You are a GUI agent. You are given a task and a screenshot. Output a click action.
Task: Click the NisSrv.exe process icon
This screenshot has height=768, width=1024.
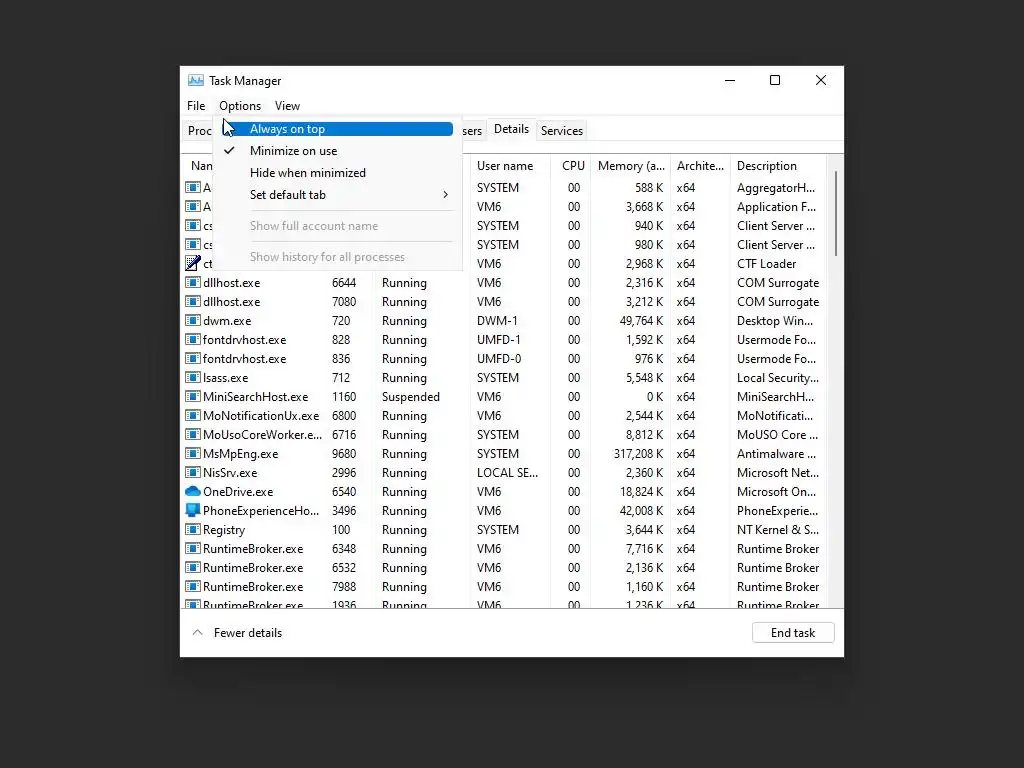coord(193,472)
